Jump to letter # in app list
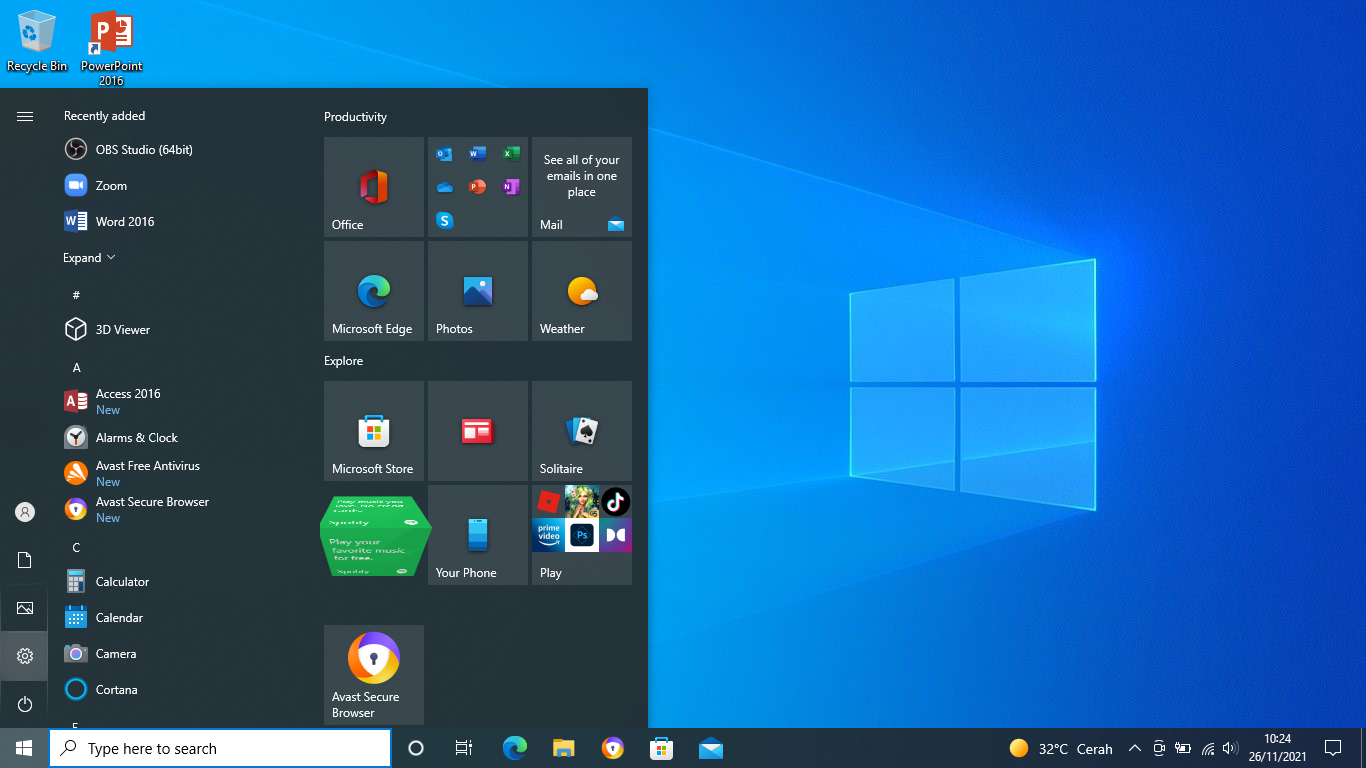This screenshot has height=768, width=1366. coord(76,295)
